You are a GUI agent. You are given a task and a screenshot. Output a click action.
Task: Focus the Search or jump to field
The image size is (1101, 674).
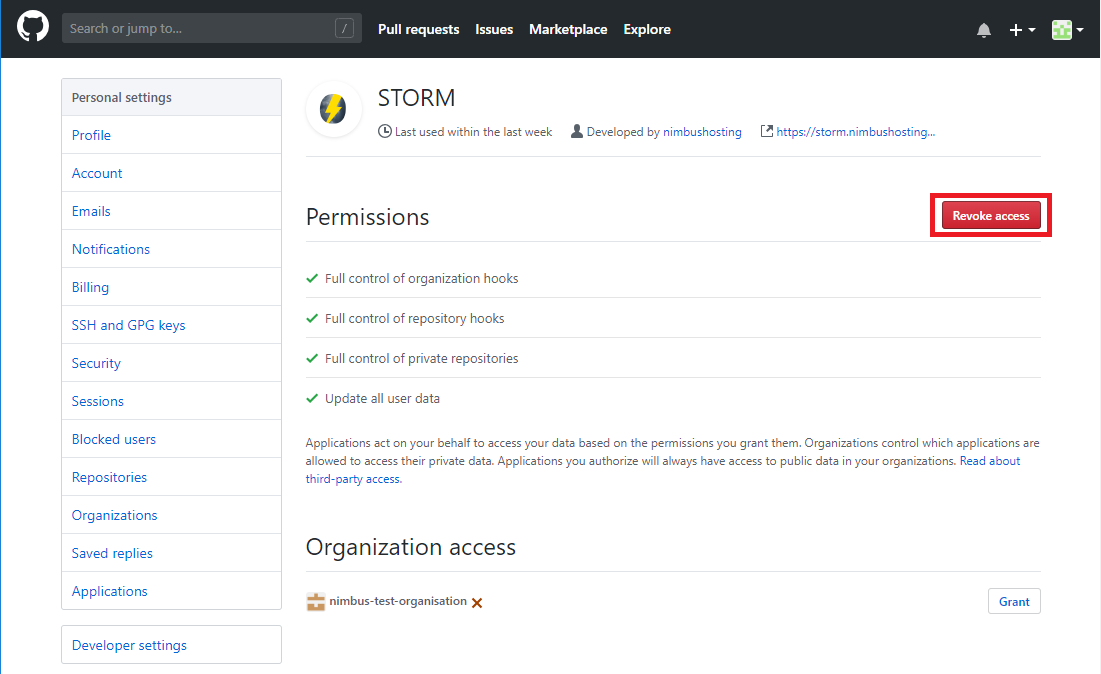[211, 28]
